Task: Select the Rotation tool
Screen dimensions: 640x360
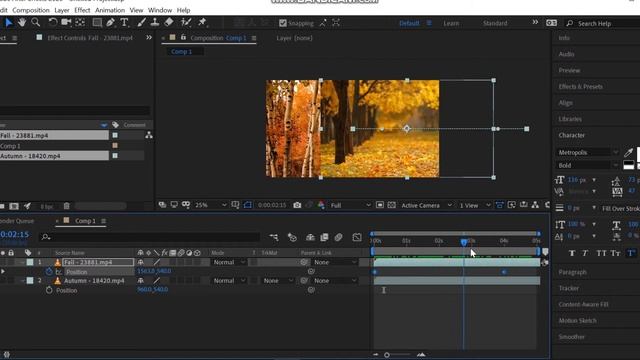Action: coord(52,22)
